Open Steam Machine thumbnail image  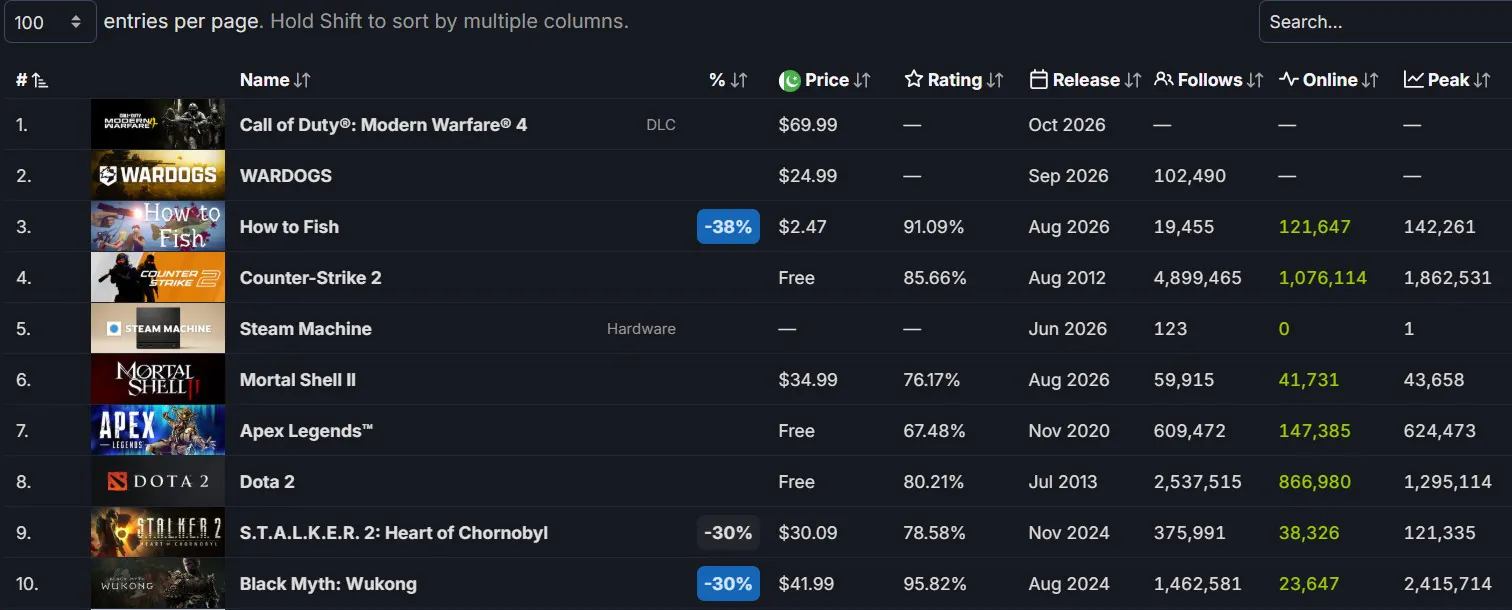[158, 328]
